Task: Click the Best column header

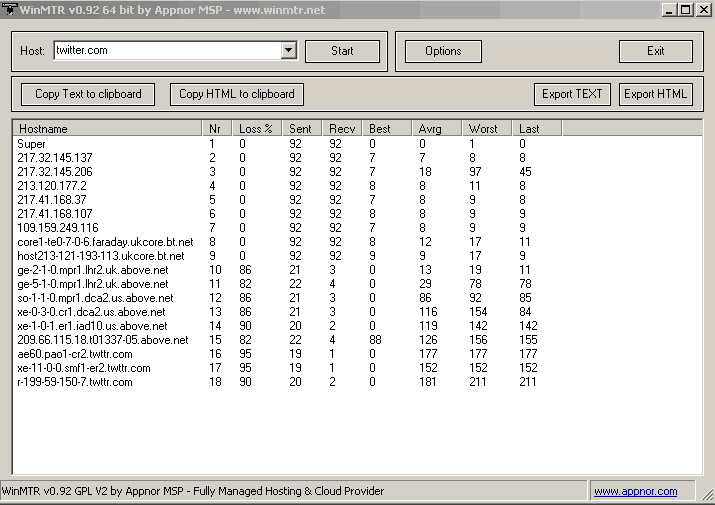Action: [x=387, y=129]
